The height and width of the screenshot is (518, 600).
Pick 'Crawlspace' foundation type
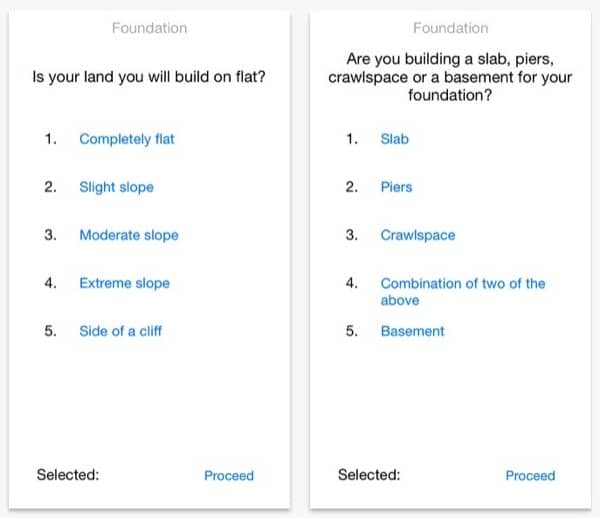417,235
